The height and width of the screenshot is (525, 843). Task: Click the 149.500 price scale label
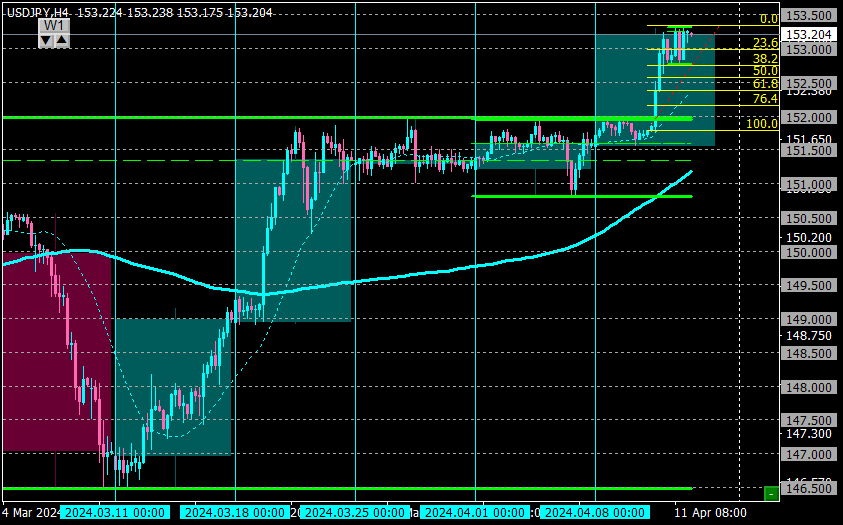pos(809,286)
